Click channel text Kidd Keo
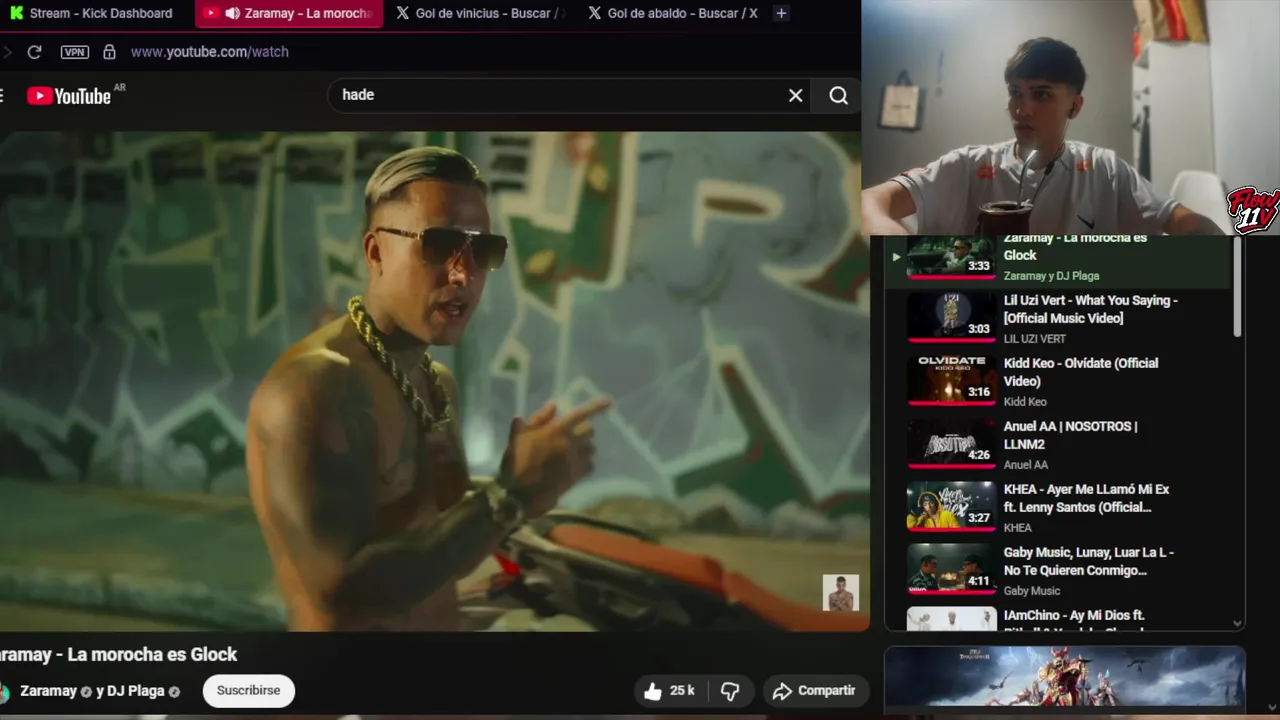This screenshot has height=720, width=1280. (1025, 402)
